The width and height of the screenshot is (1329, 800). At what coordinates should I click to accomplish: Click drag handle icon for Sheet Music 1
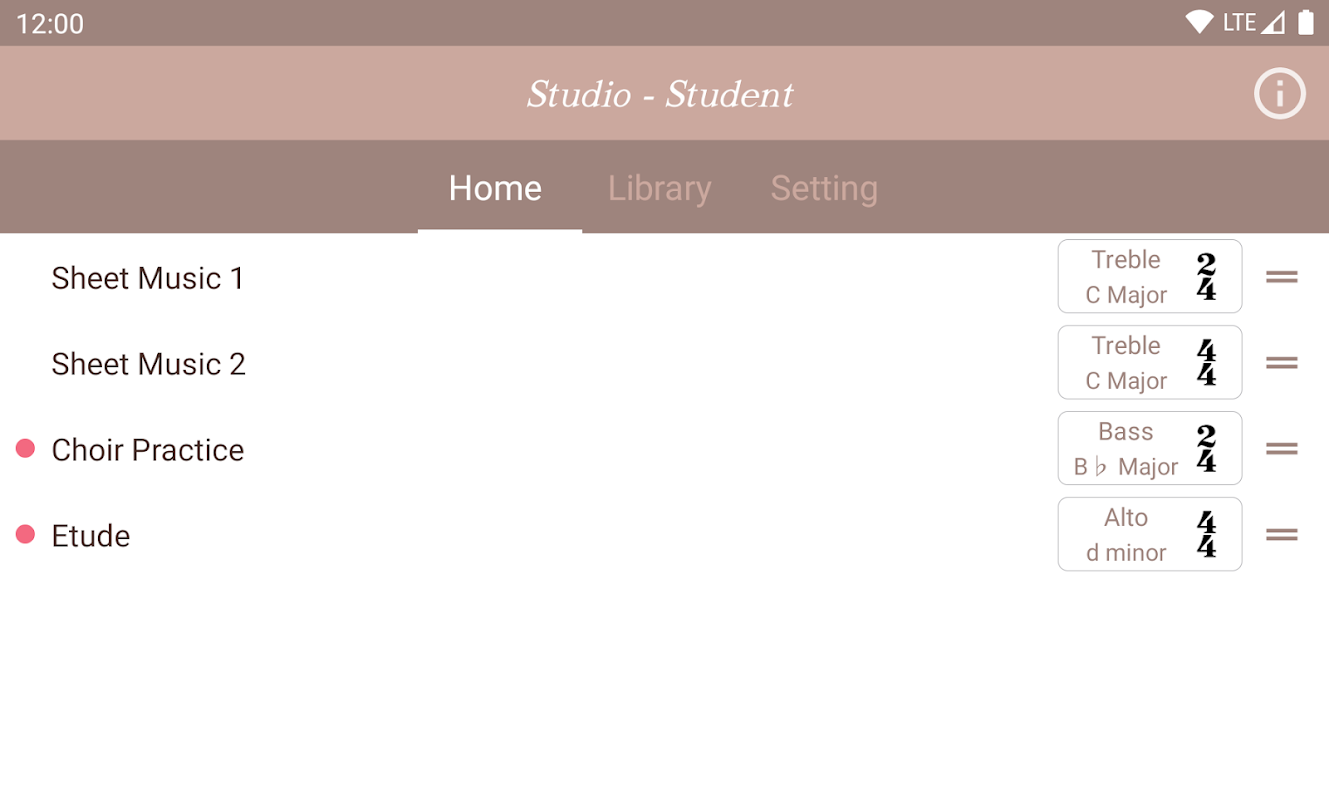coord(1281,277)
